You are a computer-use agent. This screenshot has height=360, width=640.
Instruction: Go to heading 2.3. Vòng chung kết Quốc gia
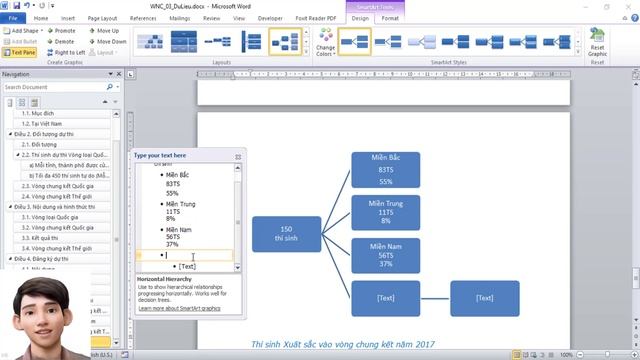point(61,186)
